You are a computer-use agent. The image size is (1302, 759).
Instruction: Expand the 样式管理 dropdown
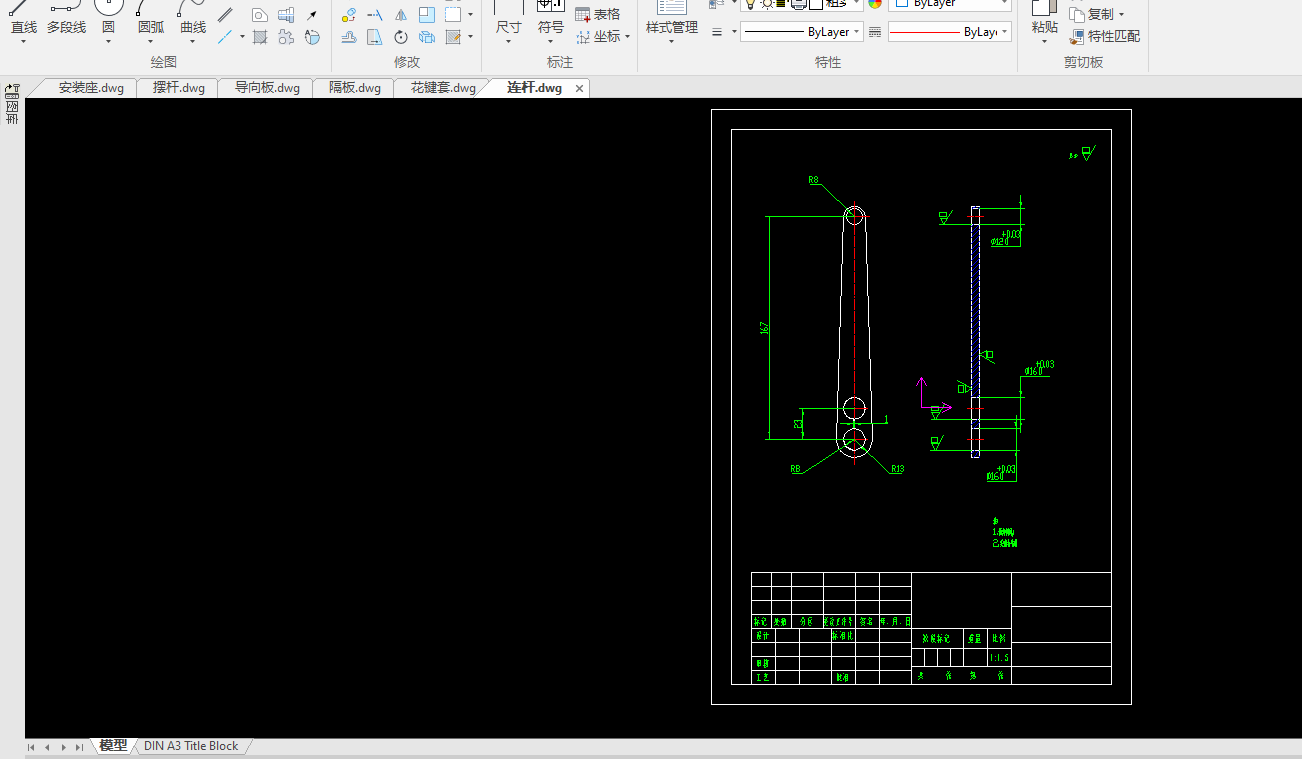tap(671, 42)
